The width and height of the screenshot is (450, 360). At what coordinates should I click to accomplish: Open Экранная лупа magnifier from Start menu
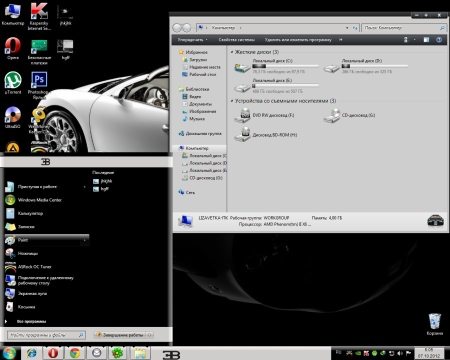pos(47,293)
